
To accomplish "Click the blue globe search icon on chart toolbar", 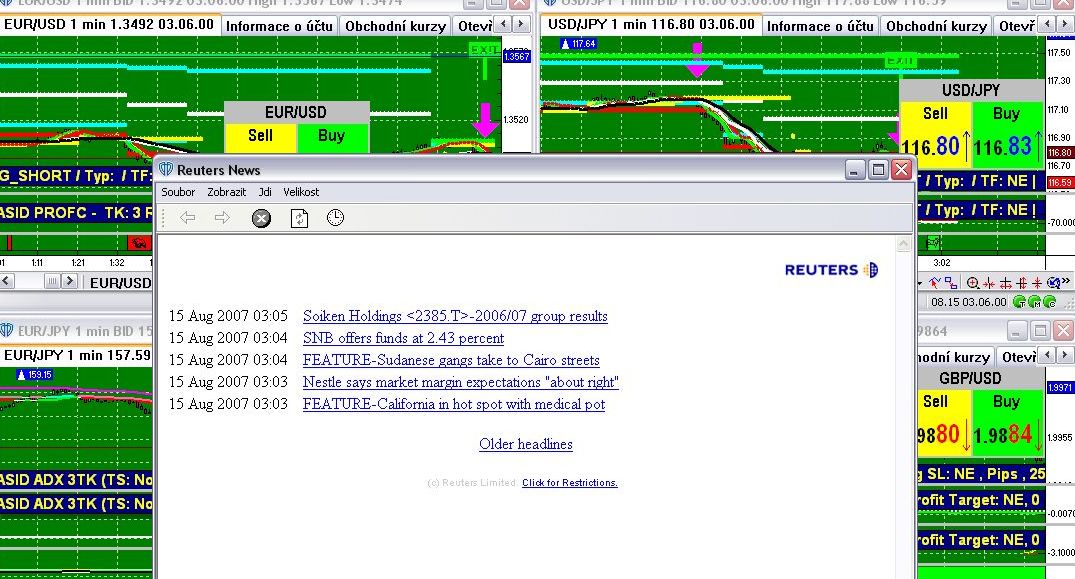I will tap(1054, 282).
